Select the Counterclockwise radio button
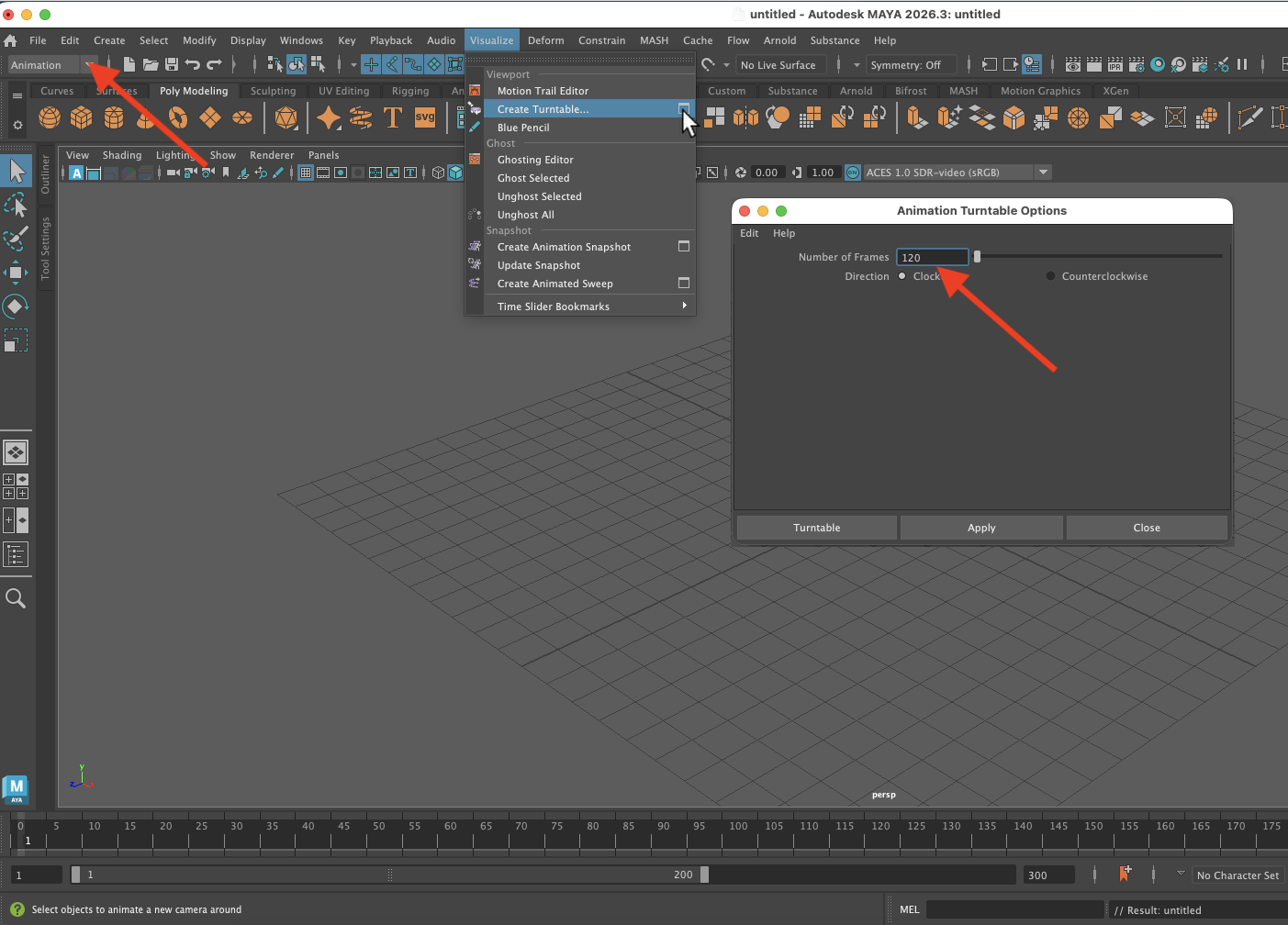This screenshot has height=925, width=1288. [x=1051, y=276]
